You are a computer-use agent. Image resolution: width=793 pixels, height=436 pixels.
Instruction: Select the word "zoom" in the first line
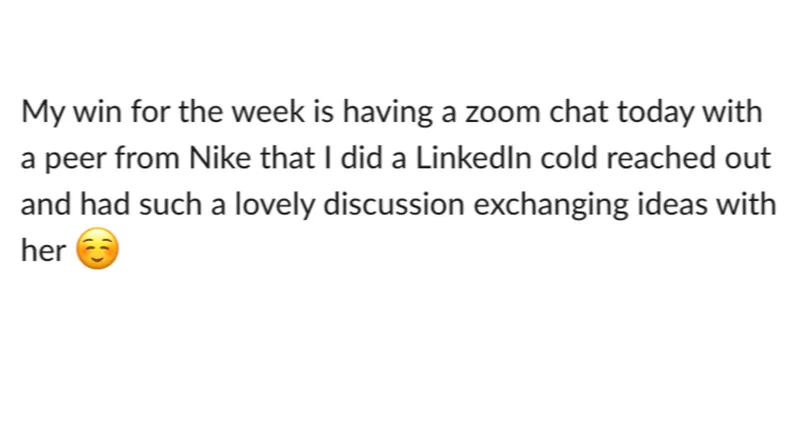click(503, 112)
